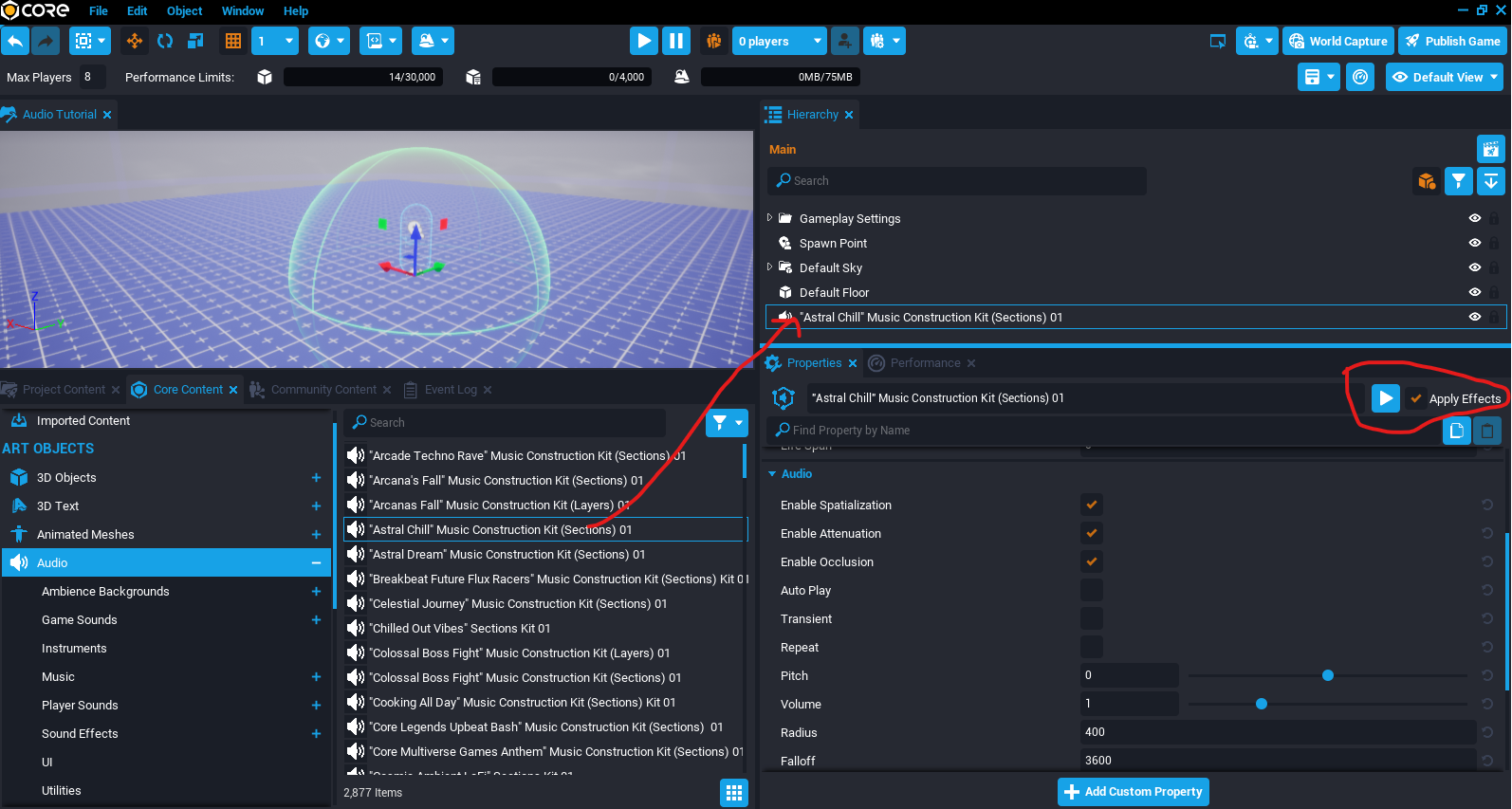Screen dimensions: 1512x809
Task: Open the File menu
Action: click(x=99, y=11)
